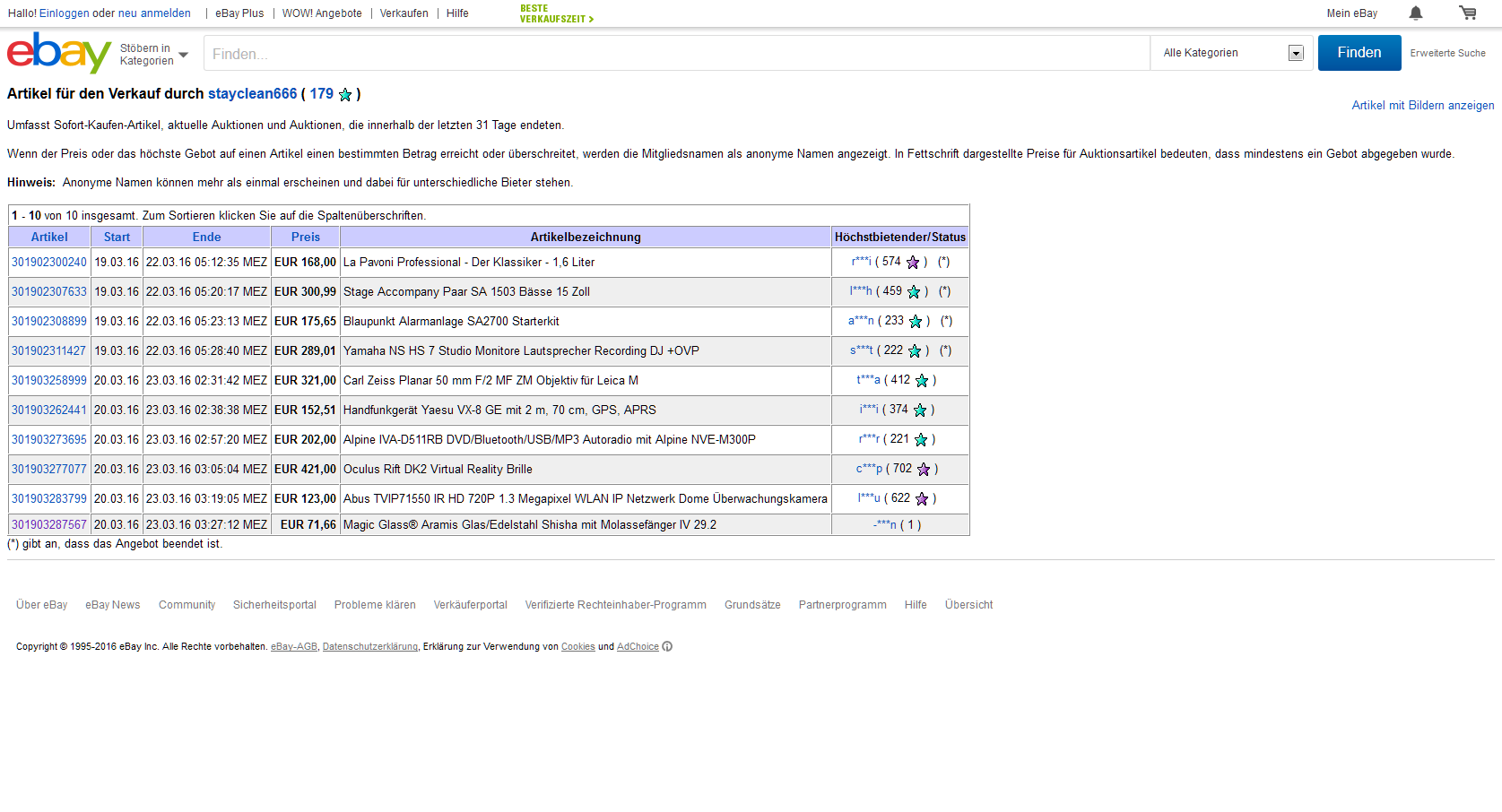Open item 301903277077

point(49,470)
